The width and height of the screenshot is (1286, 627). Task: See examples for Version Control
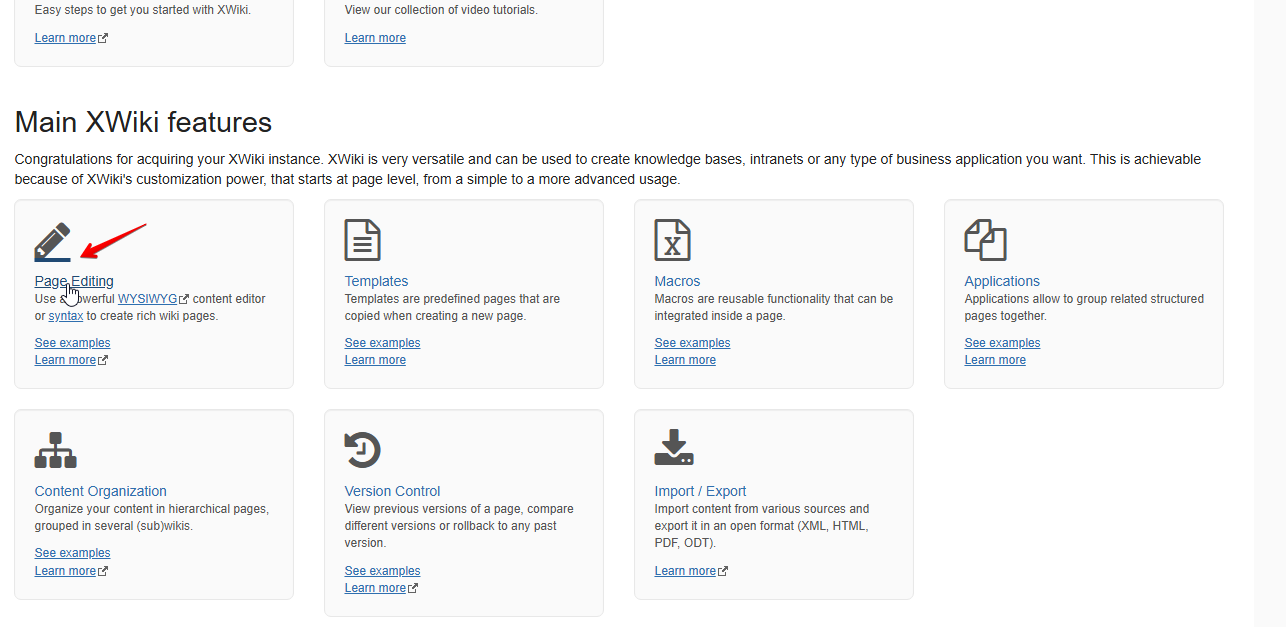(x=382, y=571)
